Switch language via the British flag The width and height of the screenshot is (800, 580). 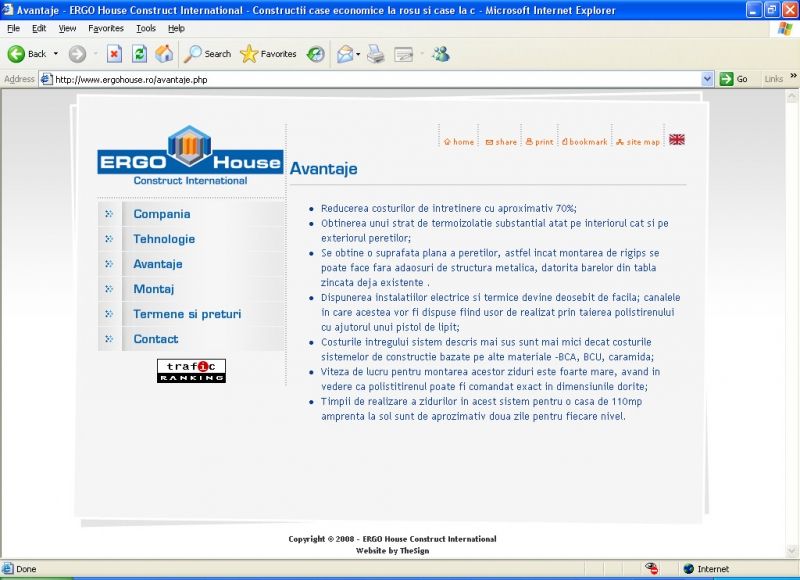(677, 140)
